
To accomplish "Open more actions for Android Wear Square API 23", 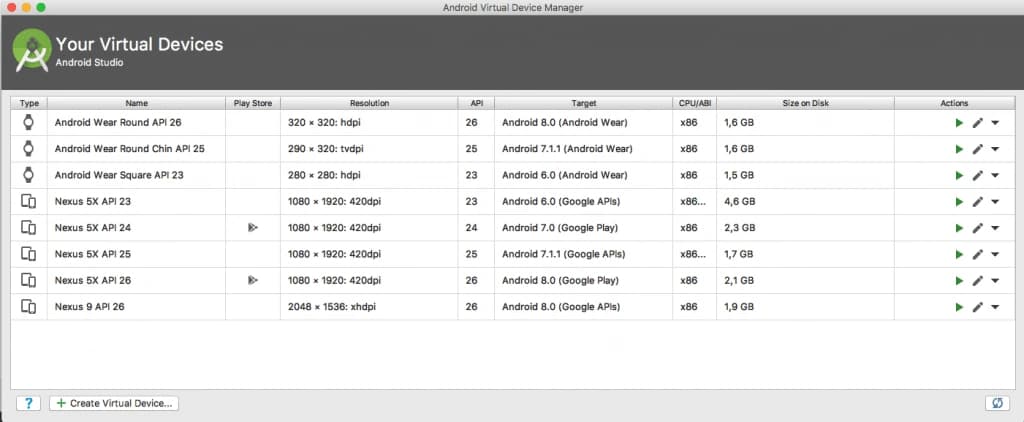I will (x=995, y=175).
